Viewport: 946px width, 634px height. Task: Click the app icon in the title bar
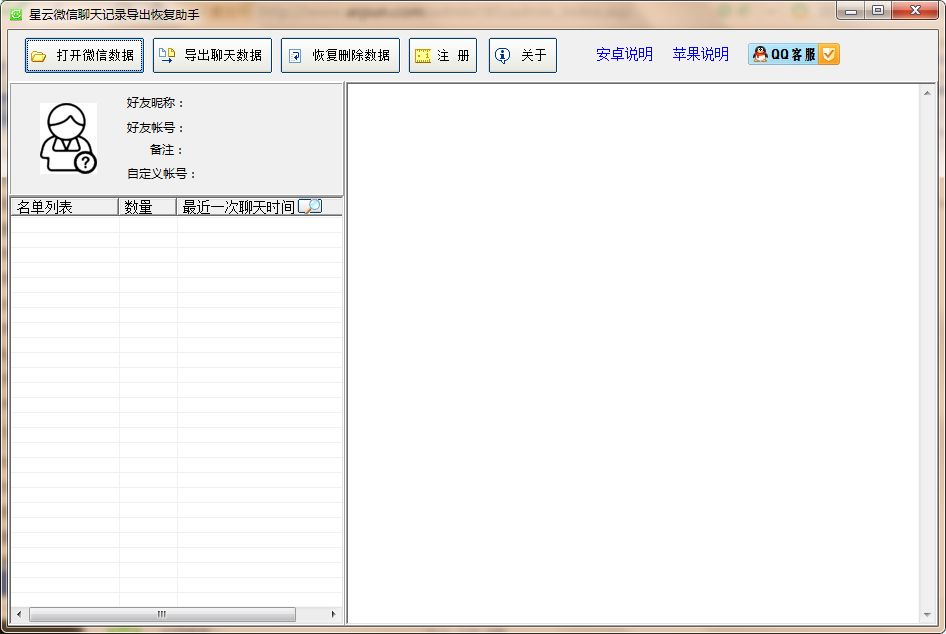tap(16, 14)
